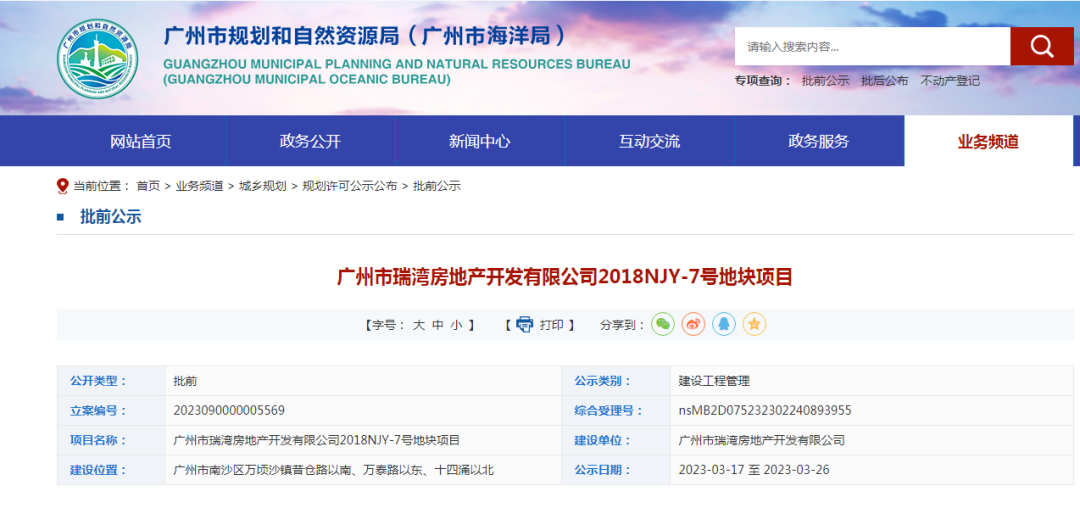Open 批后公布 special query link
Screen dimensions: 1080x508
(x=884, y=81)
